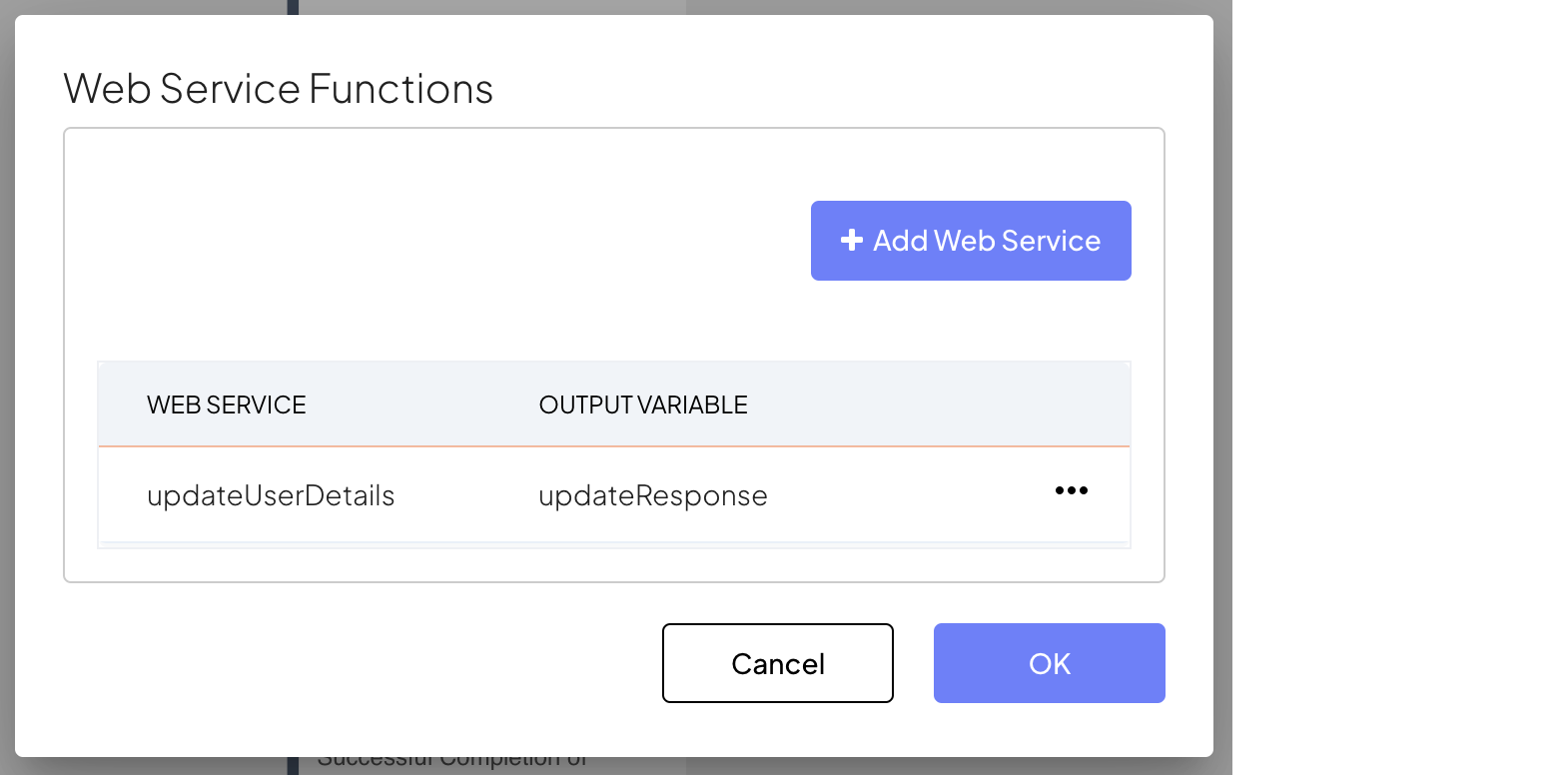Select the updateUserDetails web service name
1568x775 pixels.
271,495
